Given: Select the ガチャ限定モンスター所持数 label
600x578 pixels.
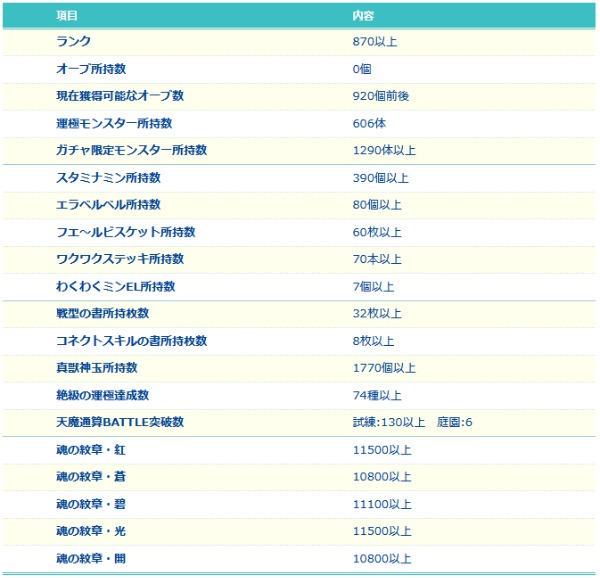Looking at the screenshot, I should 132,150.
